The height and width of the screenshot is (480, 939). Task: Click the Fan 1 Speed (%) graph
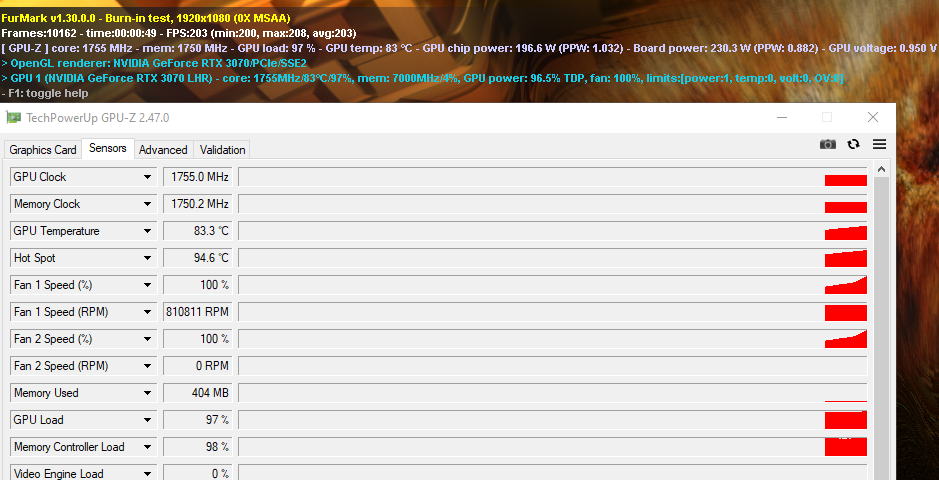coord(553,285)
